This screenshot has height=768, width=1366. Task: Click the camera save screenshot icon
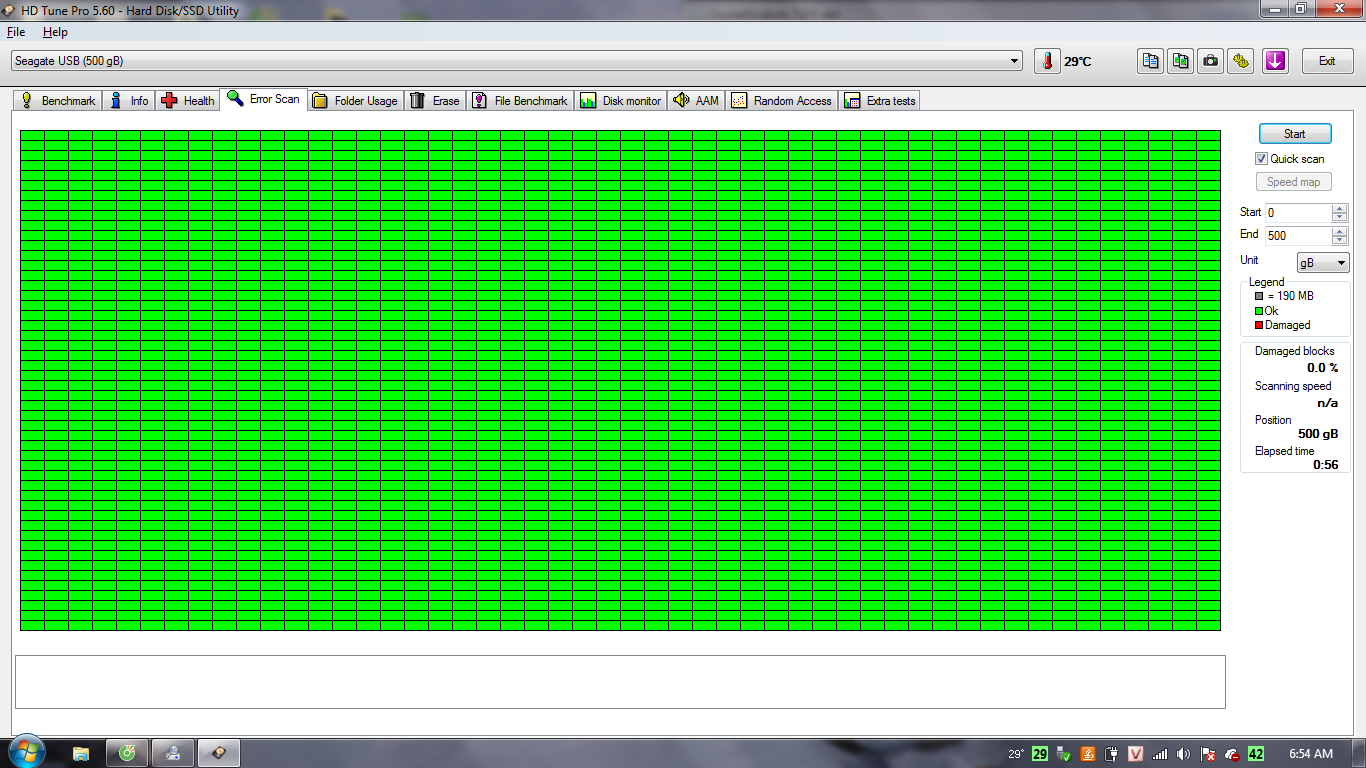(1211, 61)
